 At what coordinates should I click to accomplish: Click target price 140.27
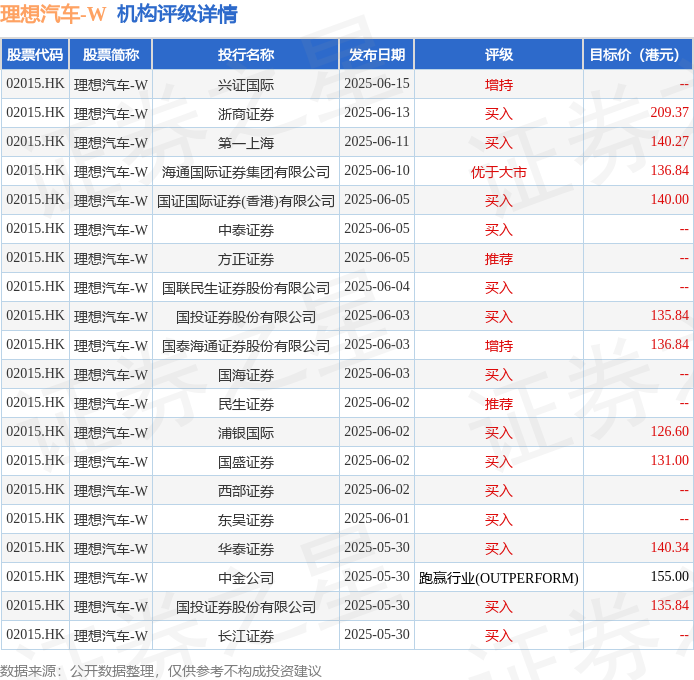pos(669,141)
